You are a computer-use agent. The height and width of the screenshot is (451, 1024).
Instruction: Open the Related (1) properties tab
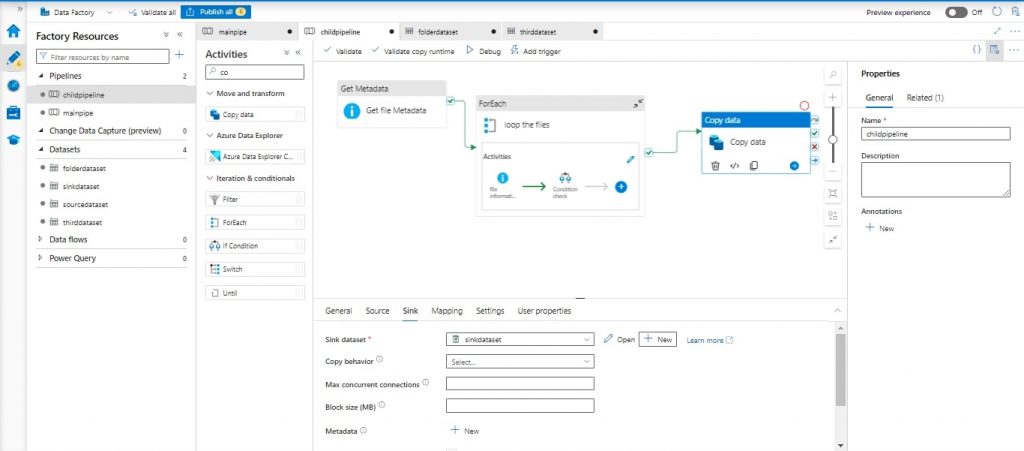coord(925,97)
